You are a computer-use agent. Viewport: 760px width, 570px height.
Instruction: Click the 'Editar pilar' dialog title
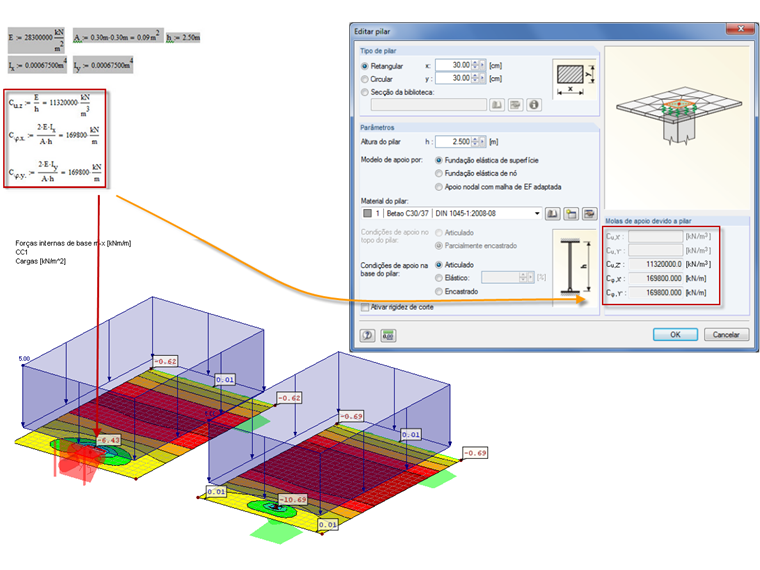[372, 32]
